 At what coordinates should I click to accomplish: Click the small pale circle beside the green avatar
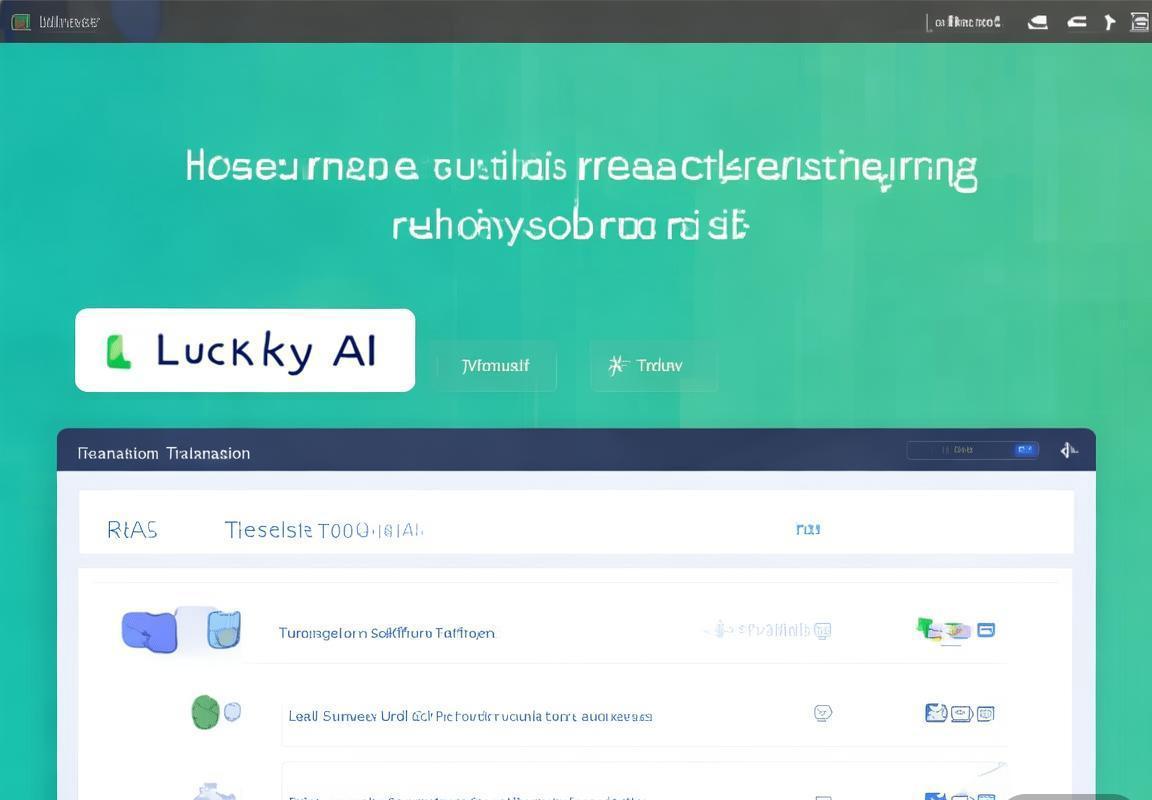pyautogui.click(x=232, y=711)
